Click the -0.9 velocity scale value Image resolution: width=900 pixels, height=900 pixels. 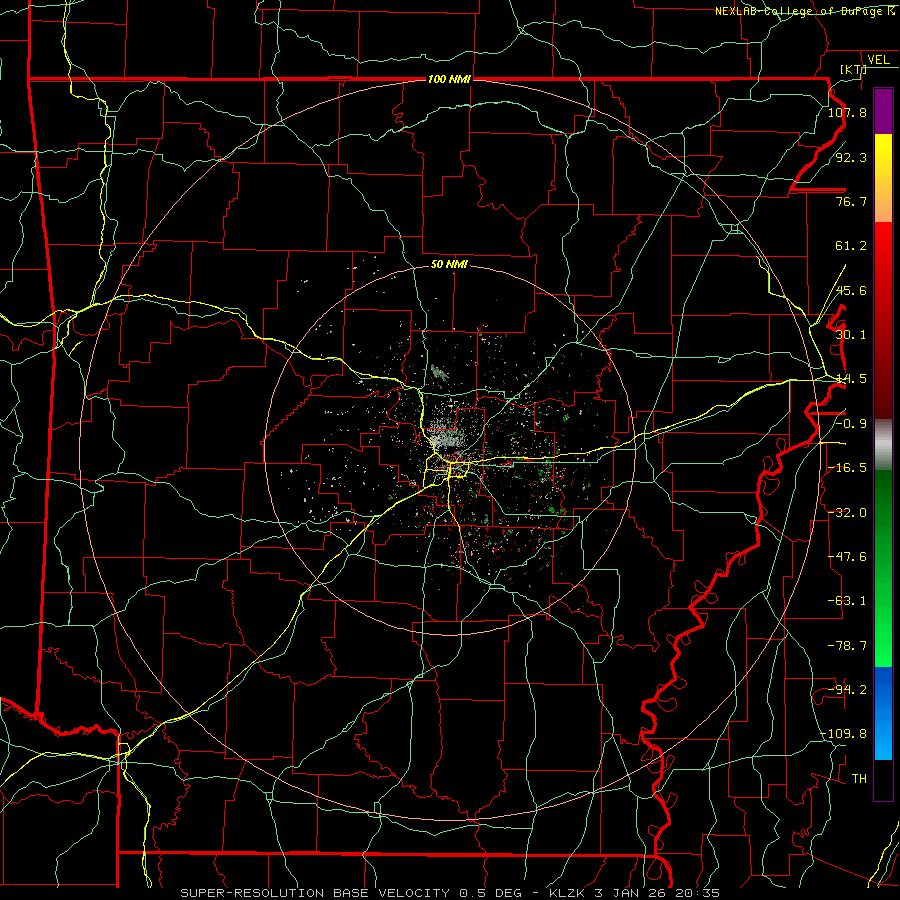(x=851, y=424)
